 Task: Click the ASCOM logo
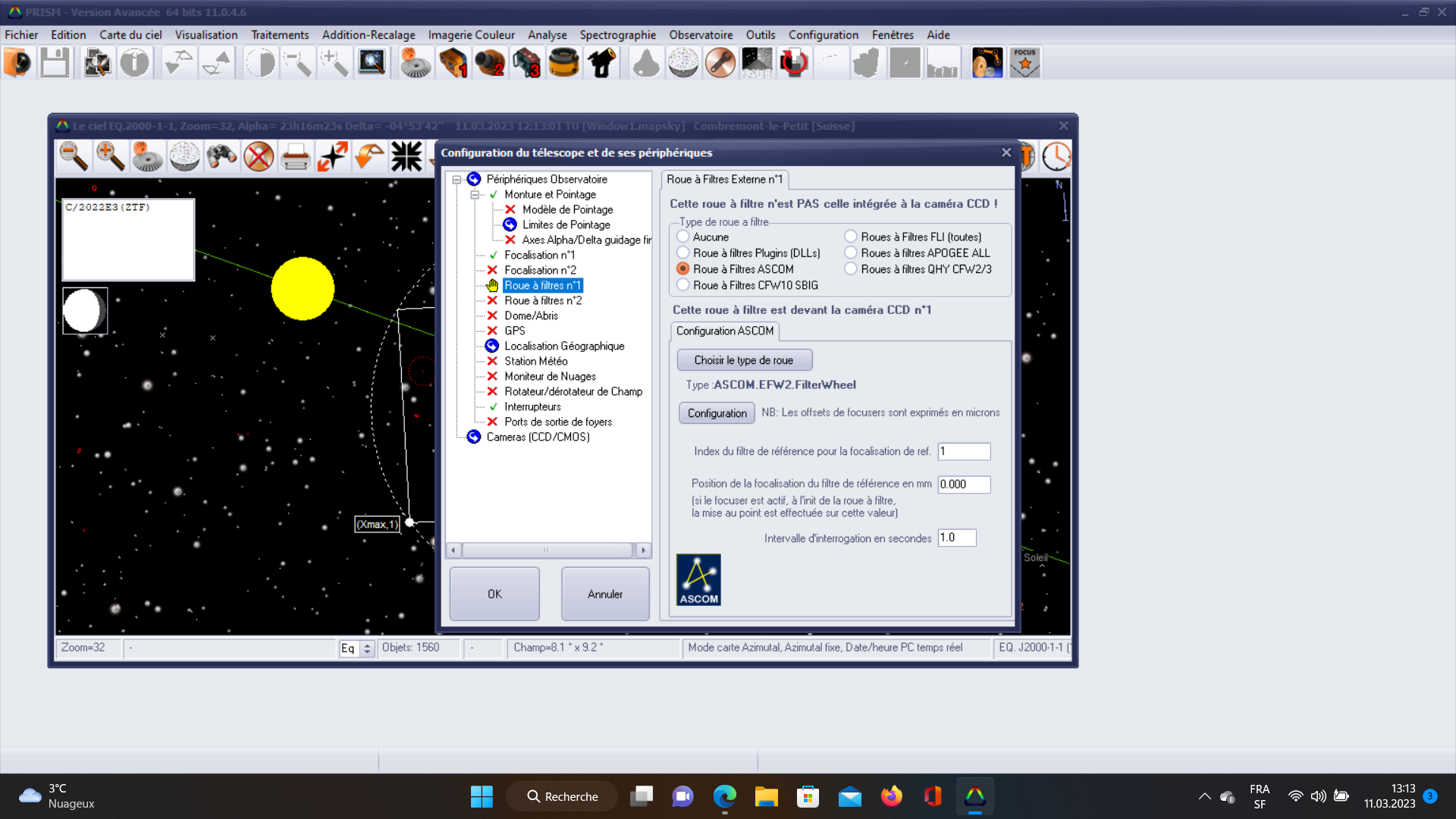pyautogui.click(x=698, y=580)
